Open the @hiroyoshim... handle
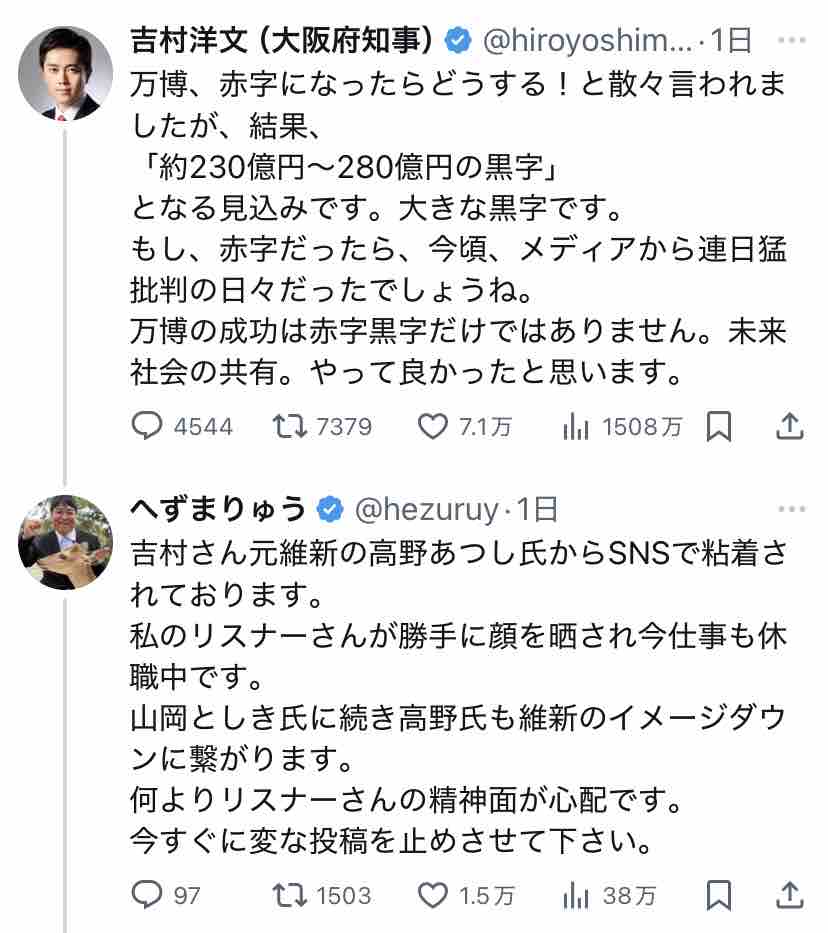This screenshot has height=933, width=828. (x=587, y=41)
